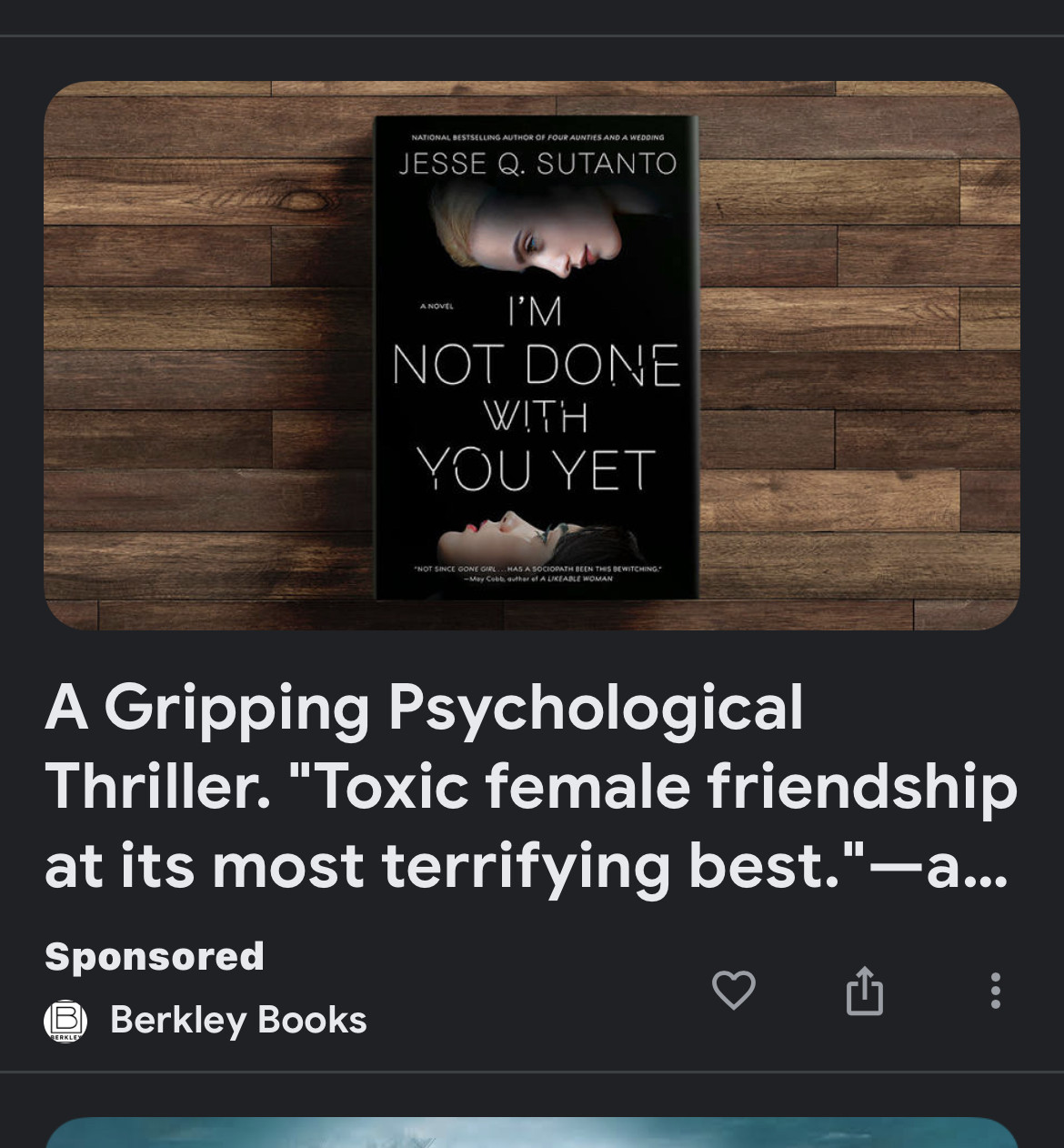Screen dimensions: 1064x1148
Task: Click the dark-haired woman at cover bottom
Action: click(537, 539)
